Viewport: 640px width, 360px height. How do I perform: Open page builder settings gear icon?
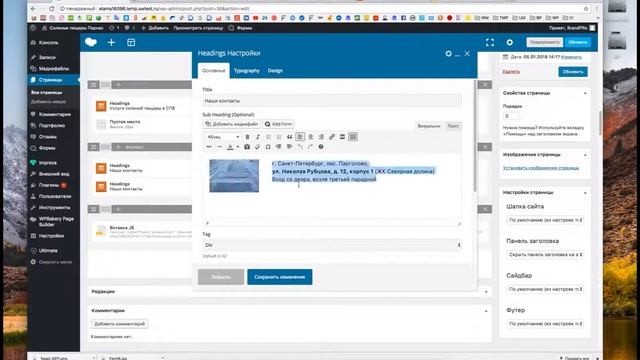click(510, 42)
